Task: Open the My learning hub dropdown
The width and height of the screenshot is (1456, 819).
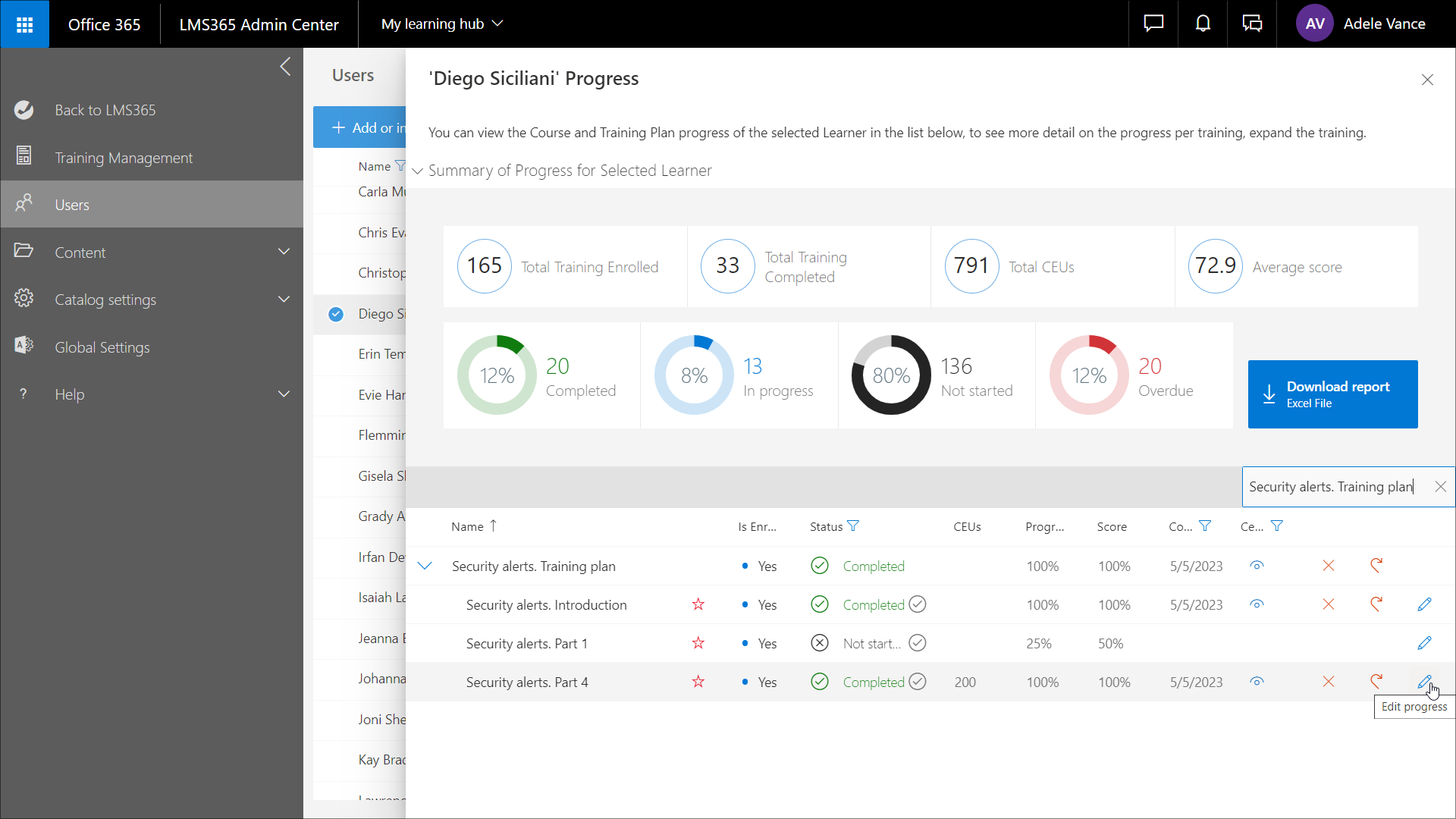Action: click(x=441, y=24)
